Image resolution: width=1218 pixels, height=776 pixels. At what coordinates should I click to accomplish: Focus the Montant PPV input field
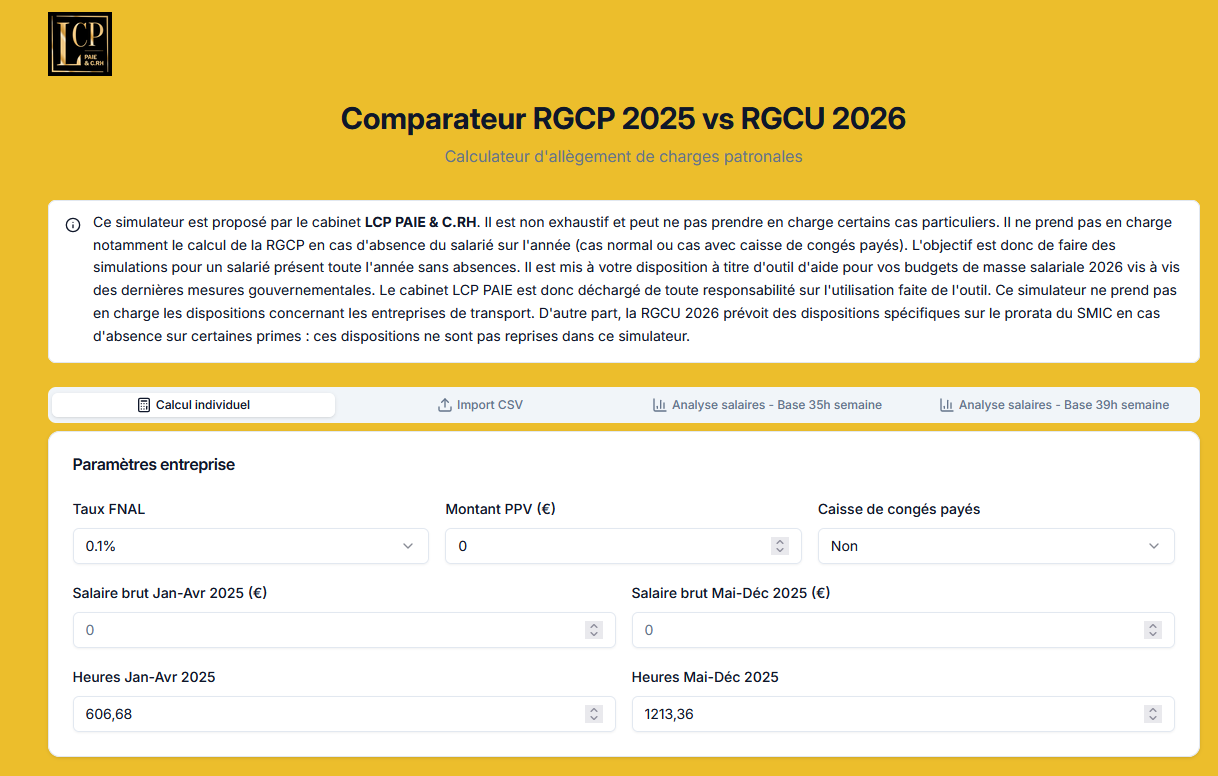click(610, 546)
